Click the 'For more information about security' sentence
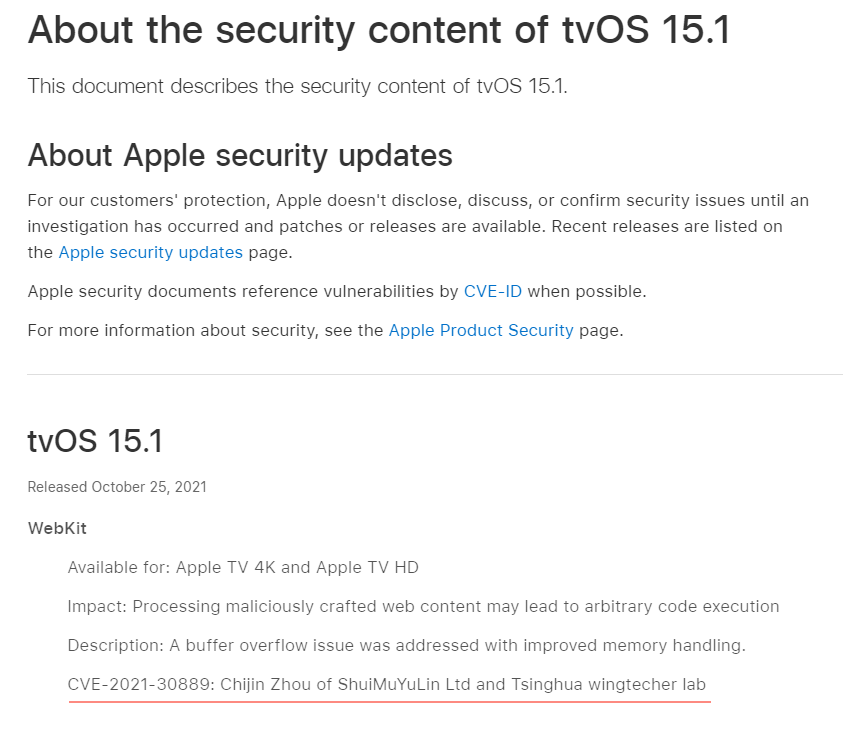The width and height of the screenshot is (852, 743). coord(325,330)
